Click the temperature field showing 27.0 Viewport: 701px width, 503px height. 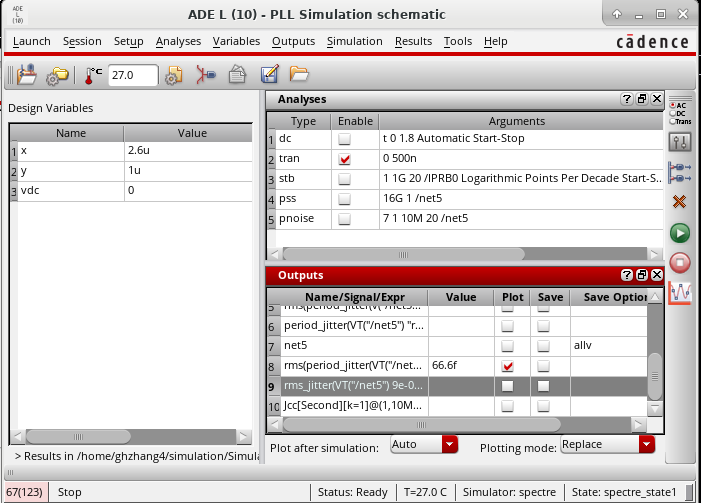click(133, 75)
